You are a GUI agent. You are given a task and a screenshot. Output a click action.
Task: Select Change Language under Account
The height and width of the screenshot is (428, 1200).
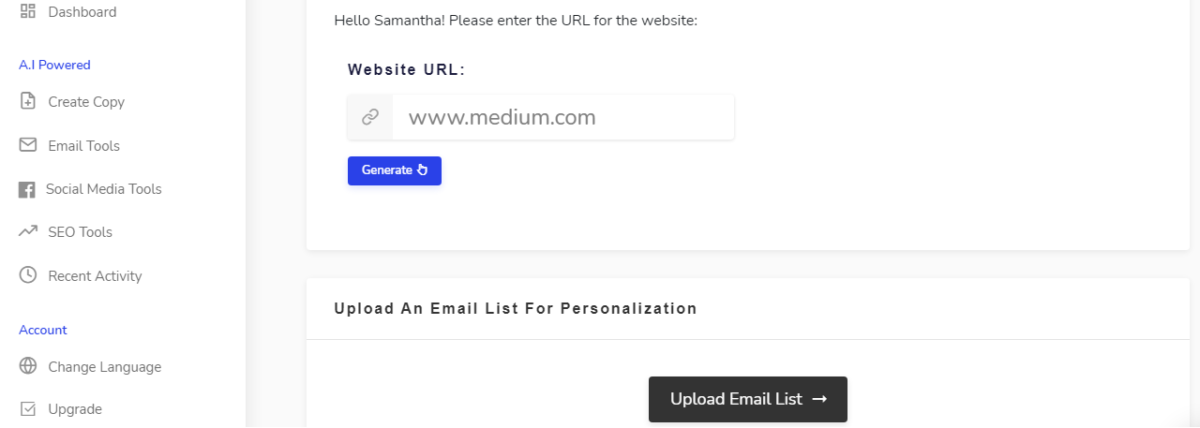(104, 367)
